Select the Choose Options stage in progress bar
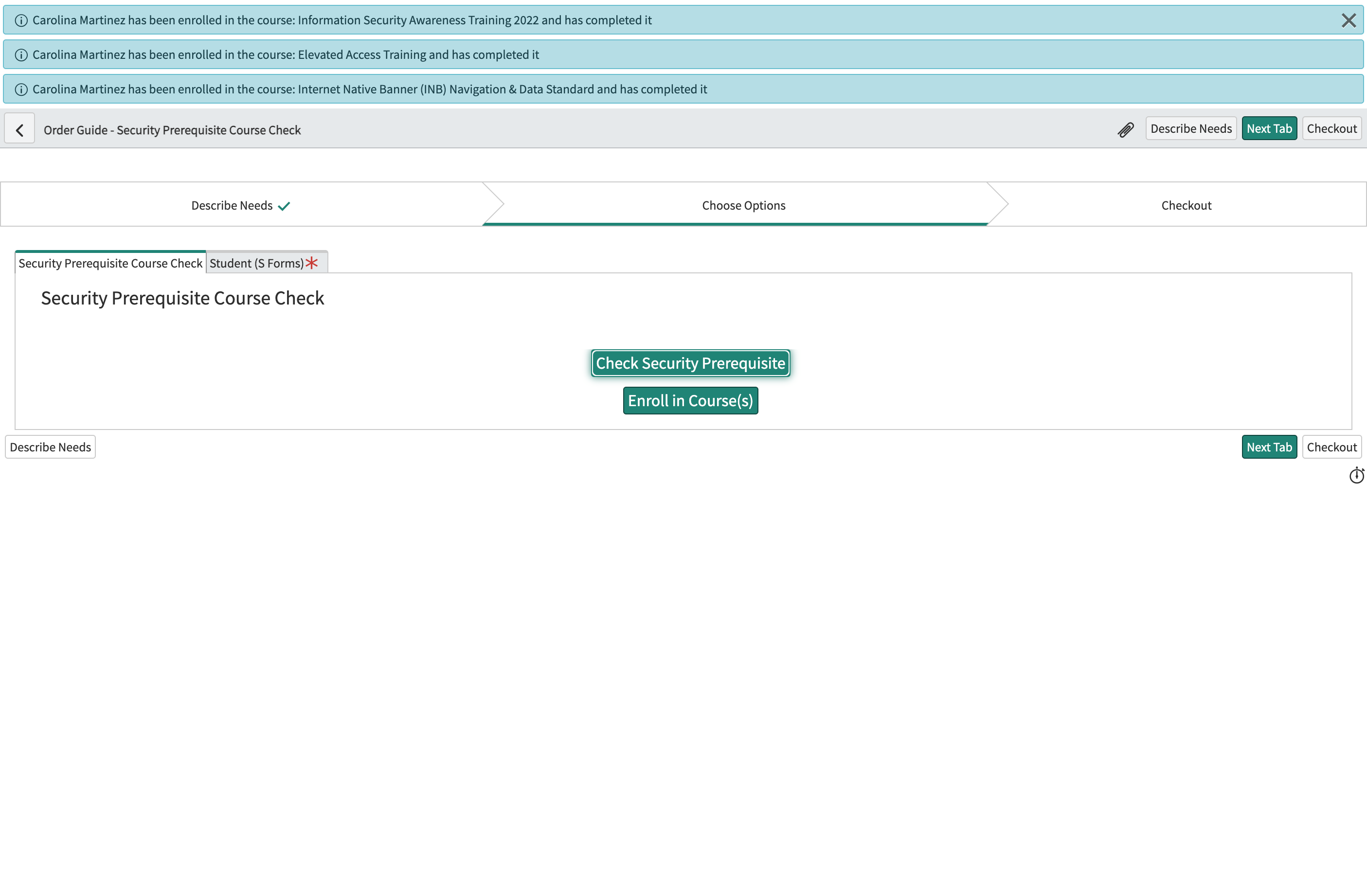This screenshot has width=1367, height=896. coord(743,205)
